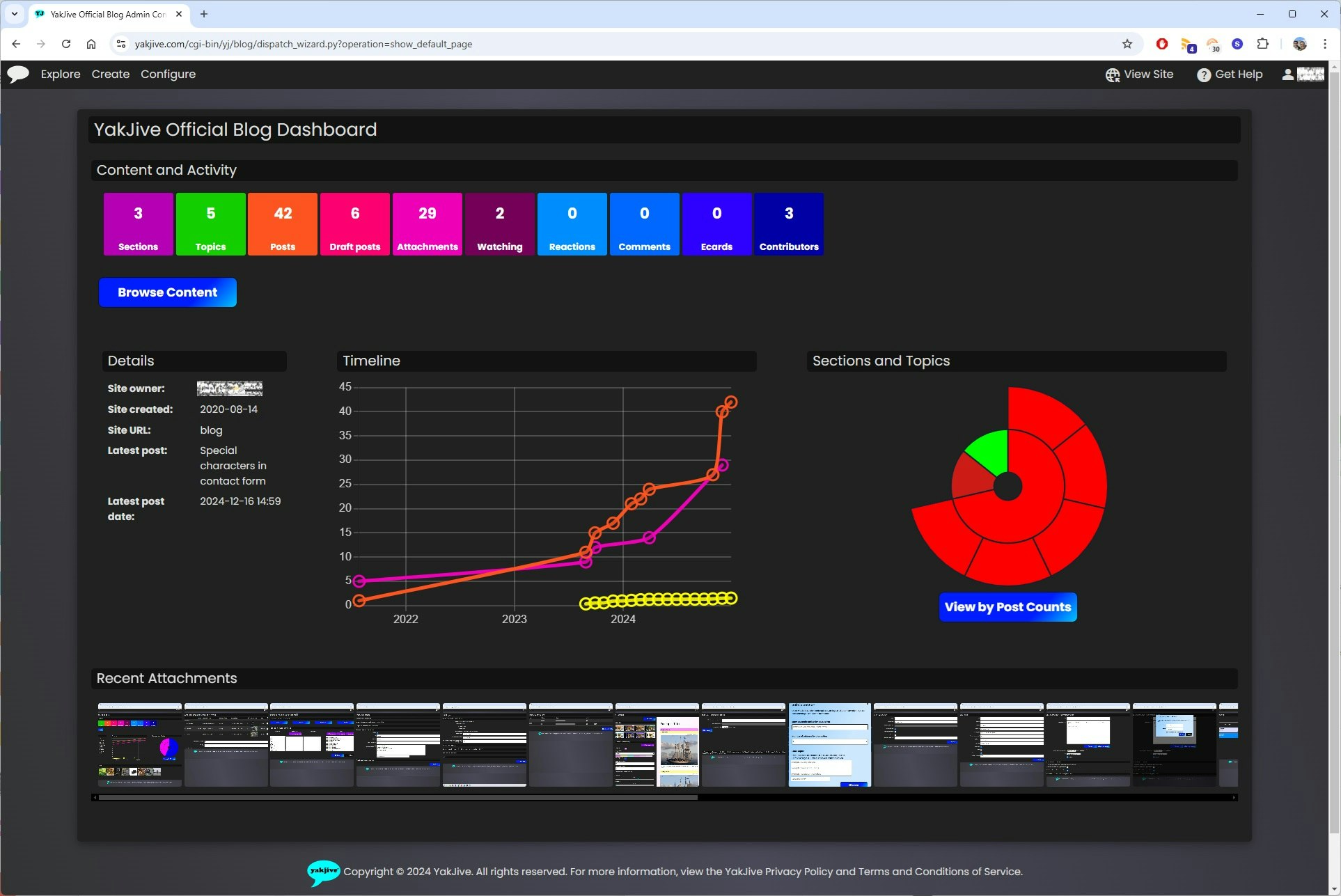Click the orange data point at zero in 2021

(x=359, y=600)
